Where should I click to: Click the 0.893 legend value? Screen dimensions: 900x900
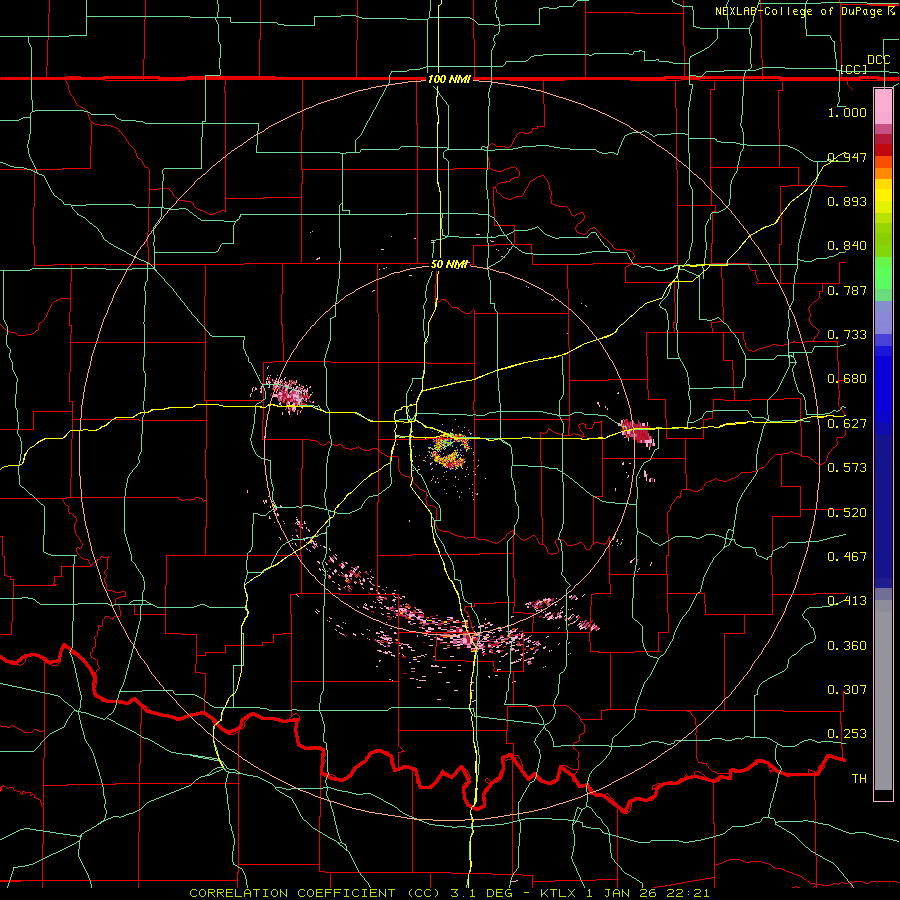[847, 201]
